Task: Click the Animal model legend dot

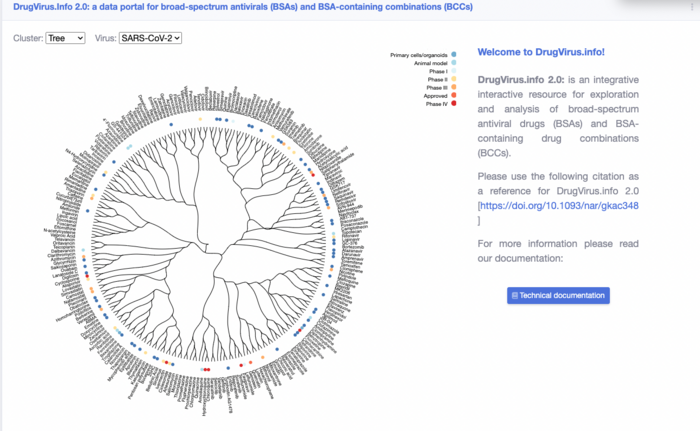Action: click(x=455, y=62)
